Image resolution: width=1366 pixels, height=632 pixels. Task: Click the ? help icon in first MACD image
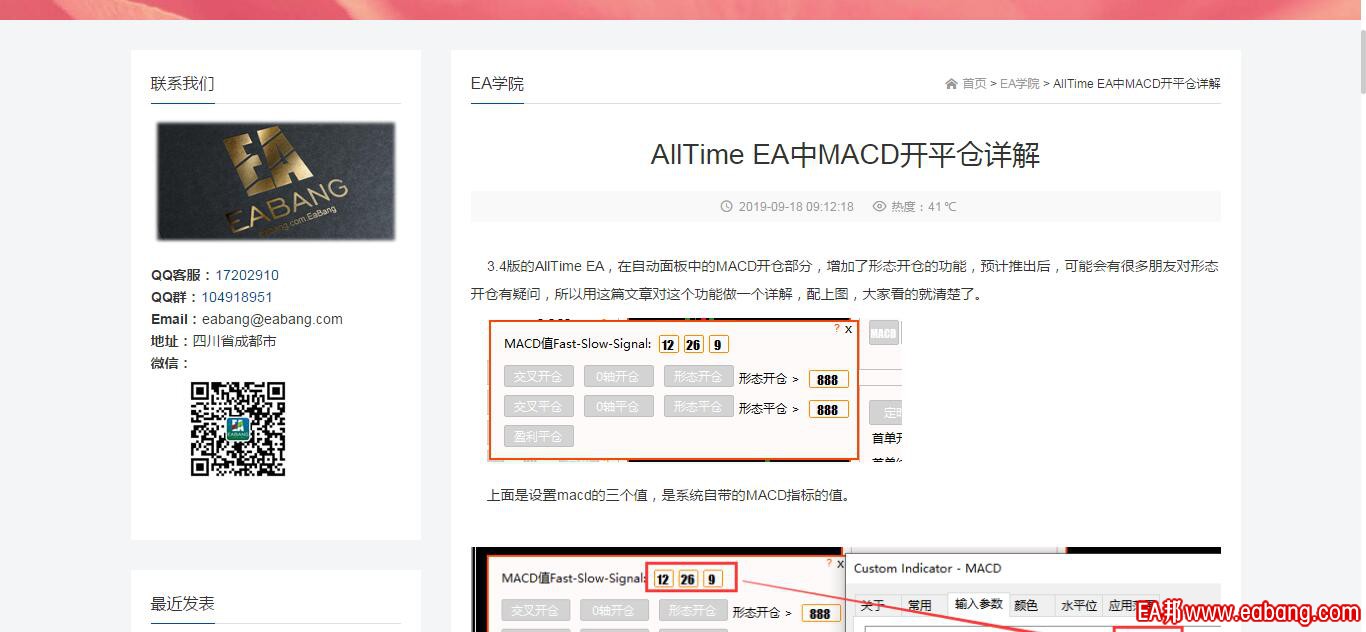pyautogui.click(x=836, y=328)
